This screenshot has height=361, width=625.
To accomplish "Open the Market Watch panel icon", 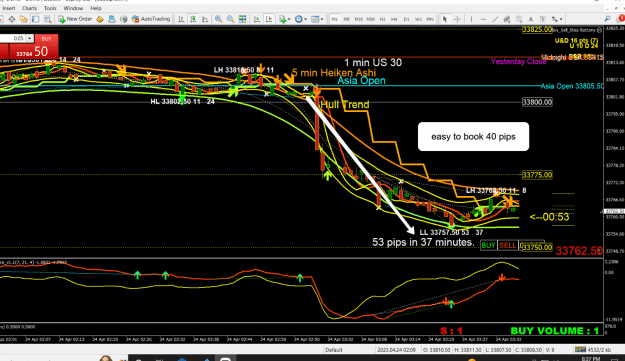I will click(1, 19).
